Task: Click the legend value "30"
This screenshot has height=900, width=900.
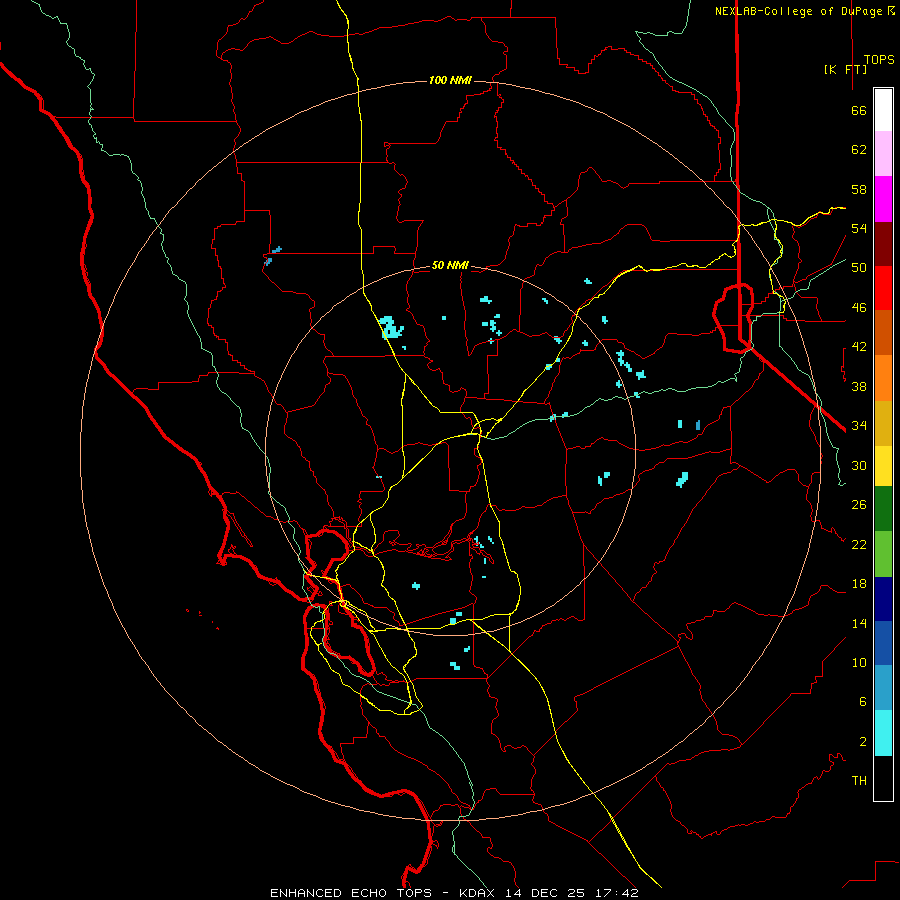Action: point(859,465)
